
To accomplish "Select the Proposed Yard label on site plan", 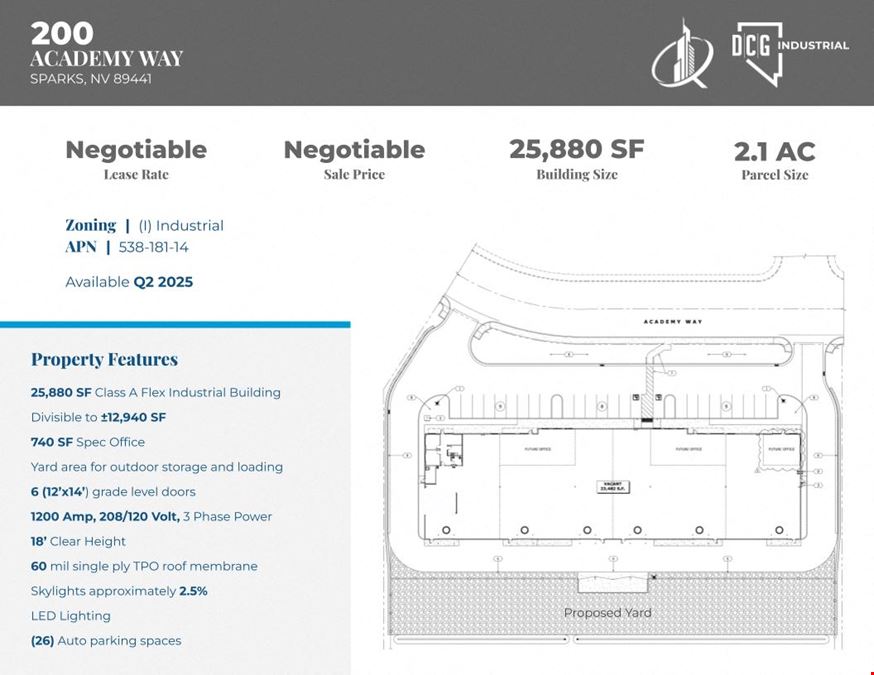I will pyautogui.click(x=608, y=613).
